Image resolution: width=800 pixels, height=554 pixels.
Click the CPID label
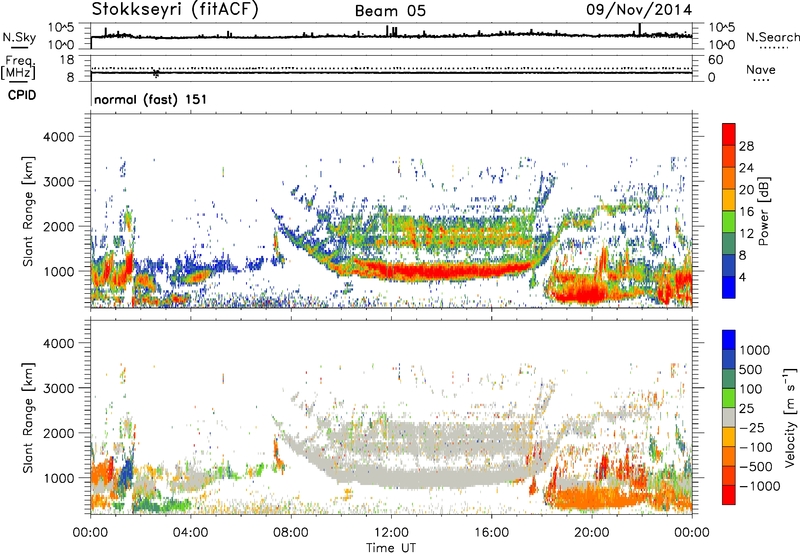coord(22,95)
